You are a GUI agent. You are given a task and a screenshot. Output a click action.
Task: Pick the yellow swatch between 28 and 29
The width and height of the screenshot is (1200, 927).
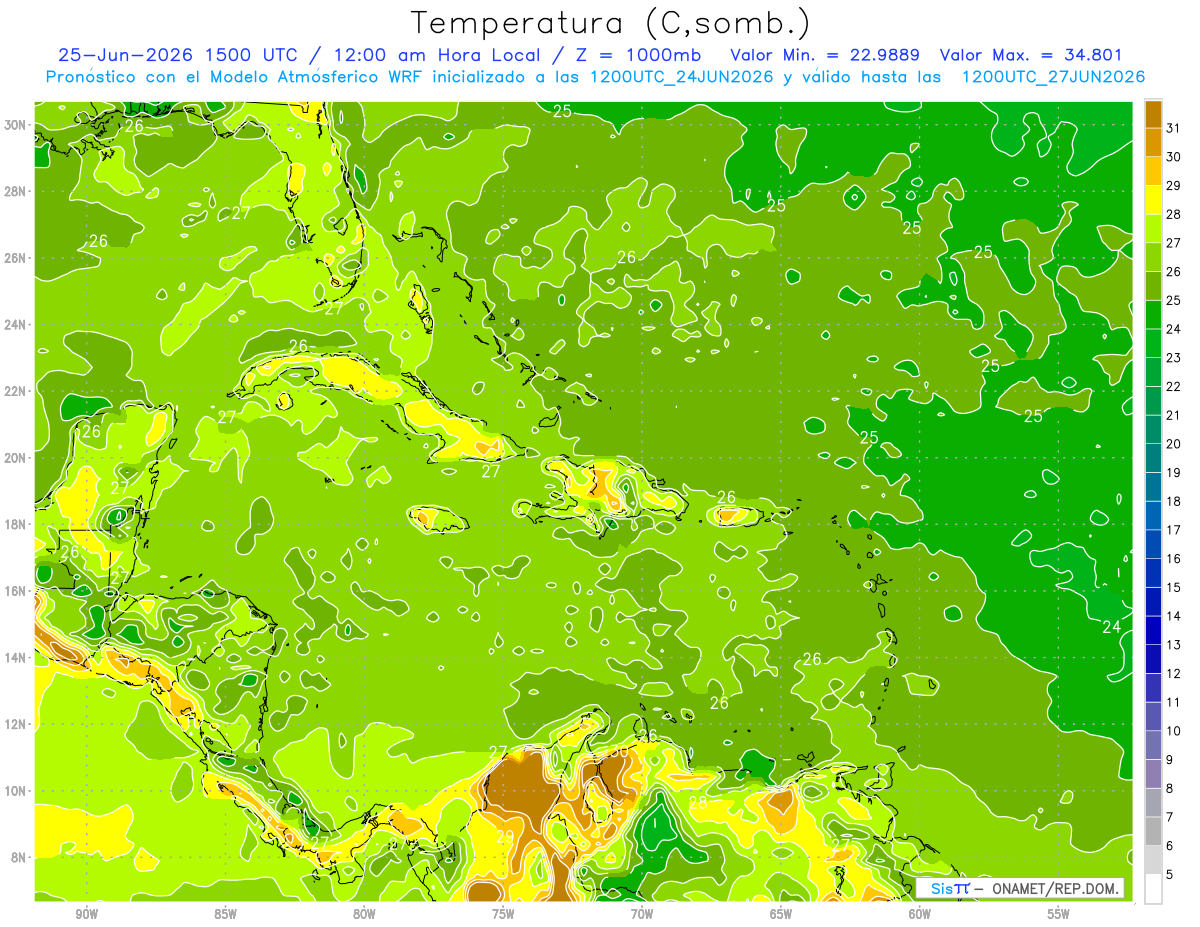1153,200
